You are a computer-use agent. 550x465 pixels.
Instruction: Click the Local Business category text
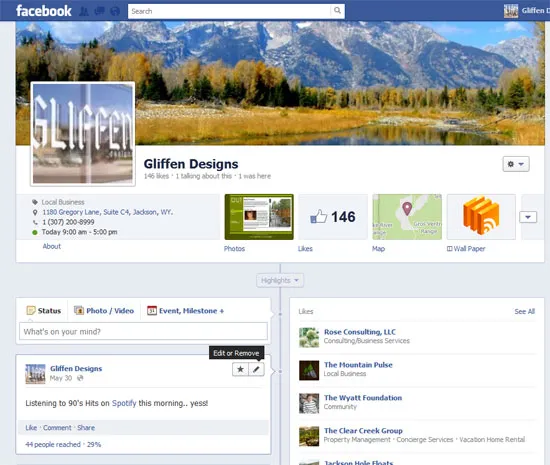(63, 202)
